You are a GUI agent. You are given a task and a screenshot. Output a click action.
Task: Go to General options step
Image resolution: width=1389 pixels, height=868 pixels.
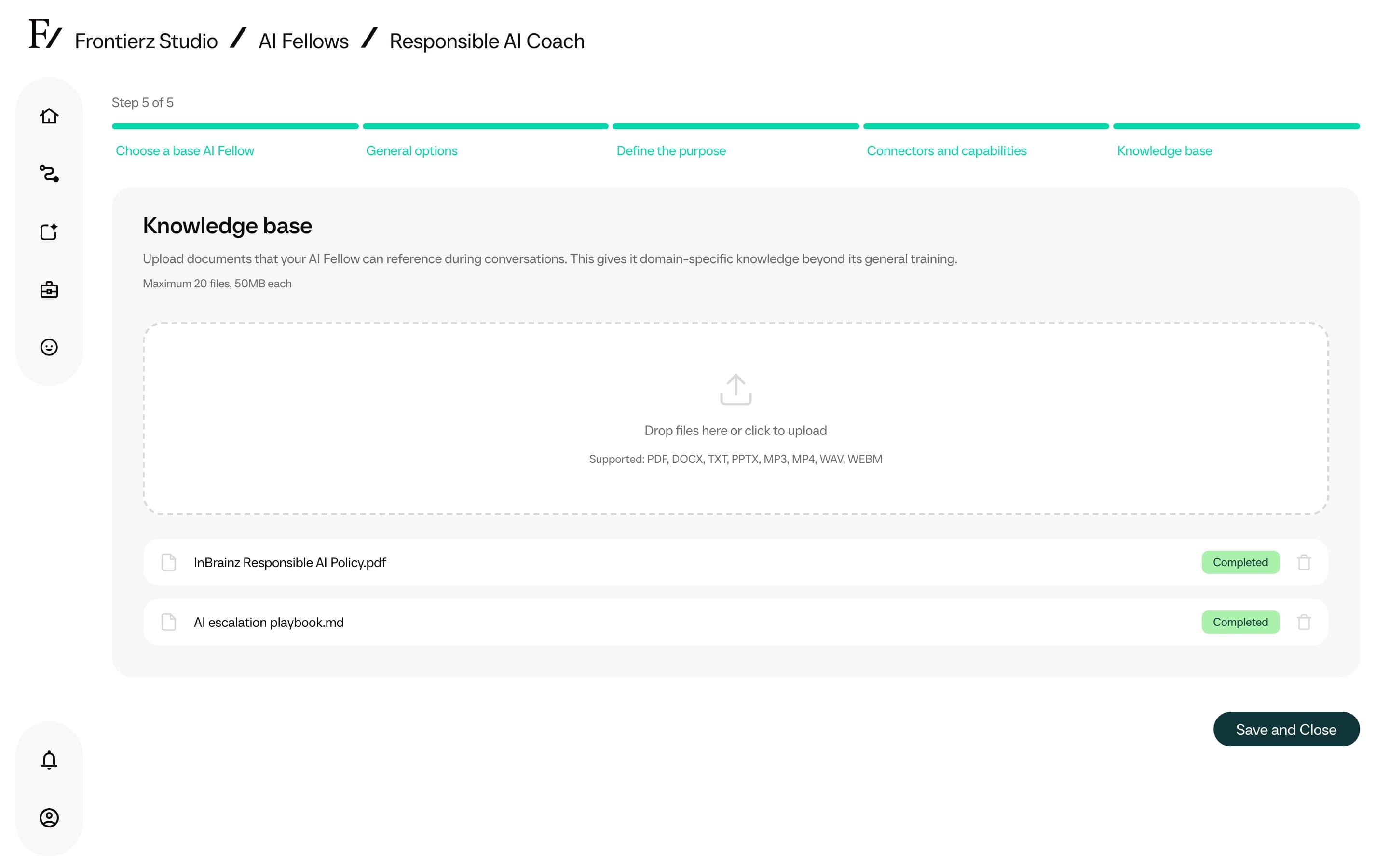[411, 150]
